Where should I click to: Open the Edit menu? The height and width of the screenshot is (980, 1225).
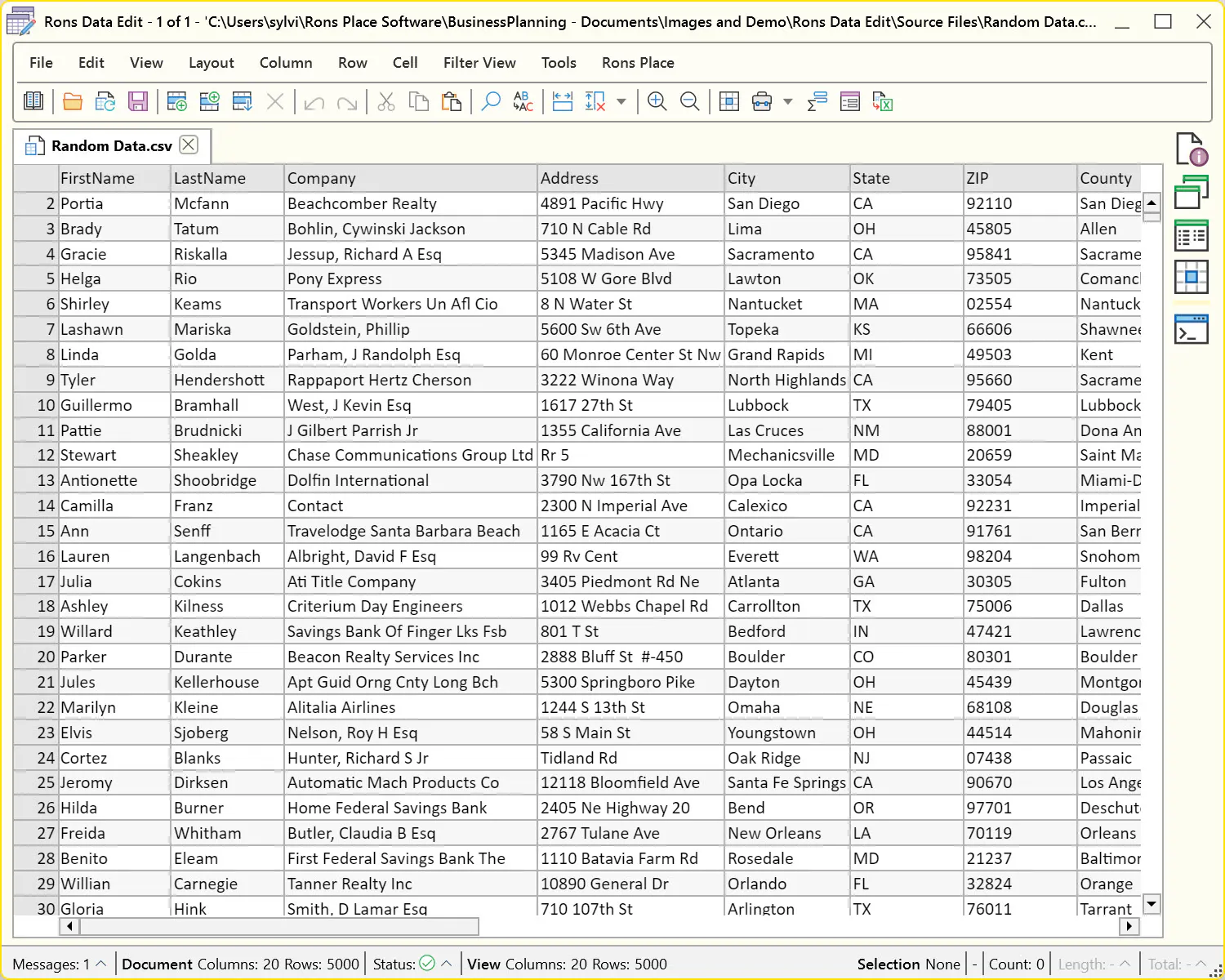pyautogui.click(x=91, y=62)
